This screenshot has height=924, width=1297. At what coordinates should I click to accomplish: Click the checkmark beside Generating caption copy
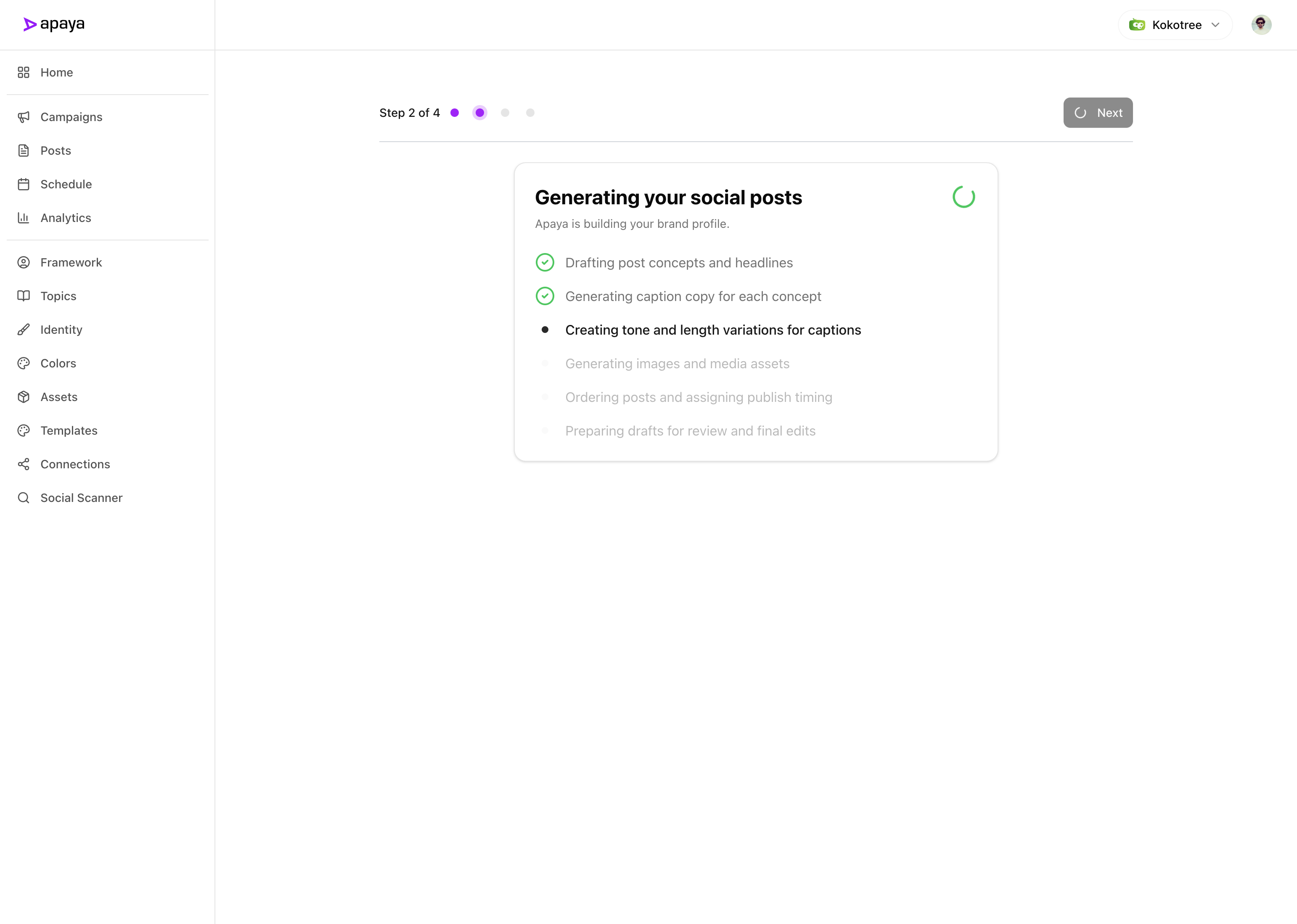pos(545,296)
